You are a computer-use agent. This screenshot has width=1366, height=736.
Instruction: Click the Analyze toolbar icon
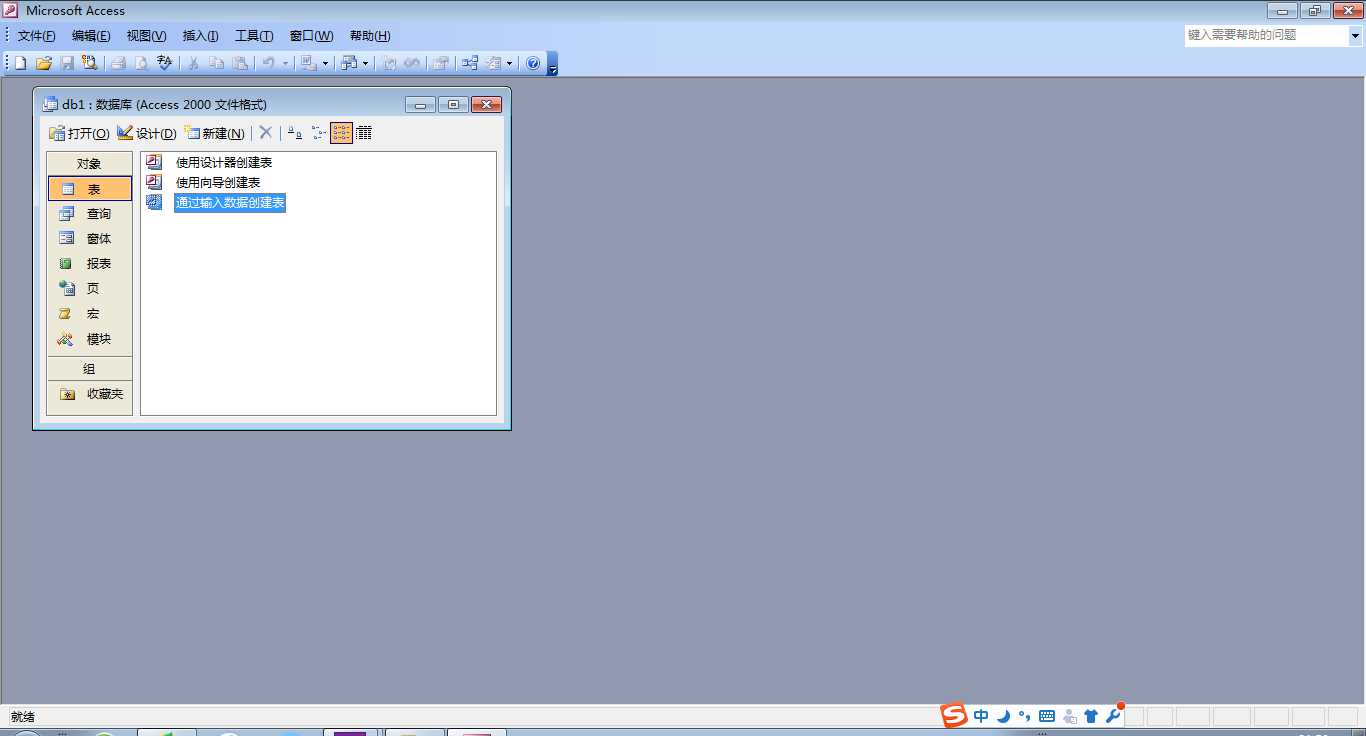click(348, 63)
